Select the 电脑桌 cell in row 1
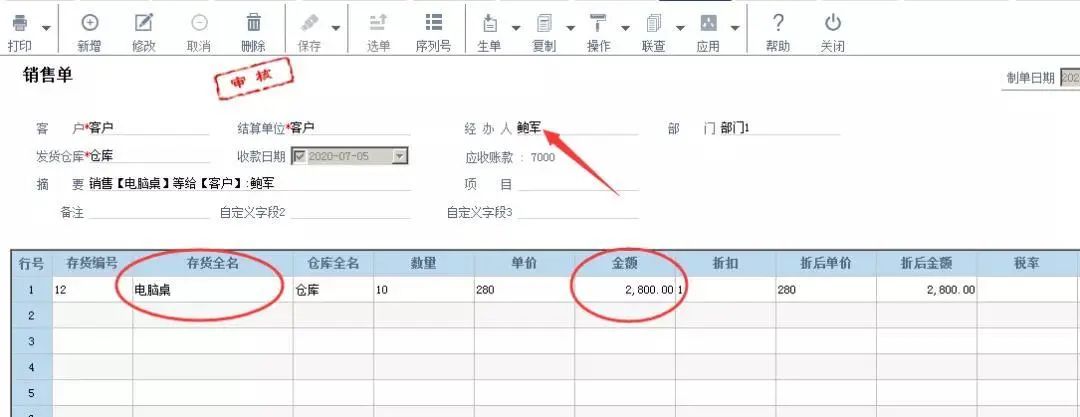This screenshot has width=1080, height=417. pyautogui.click(x=213, y=289)
